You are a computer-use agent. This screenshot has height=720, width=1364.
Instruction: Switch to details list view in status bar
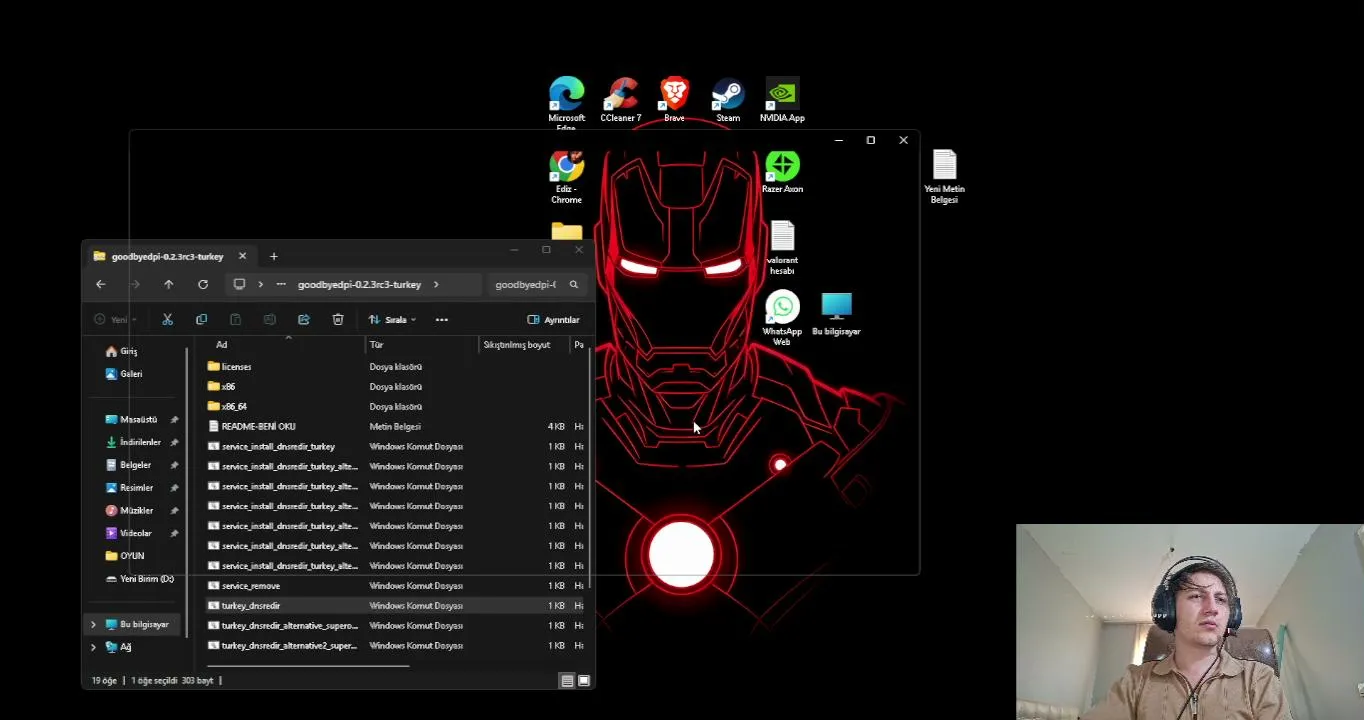pyautogui.click(x=567, y=681)
